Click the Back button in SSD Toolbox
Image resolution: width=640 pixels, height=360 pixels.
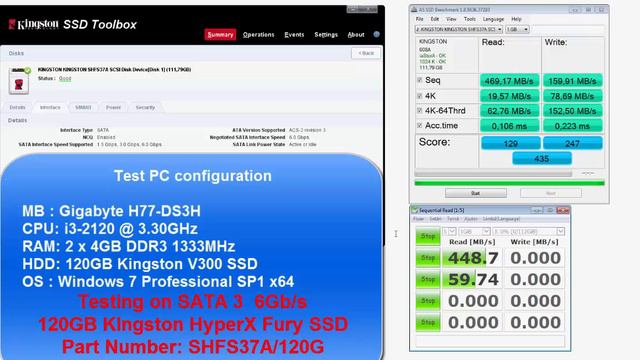point(366,53)
